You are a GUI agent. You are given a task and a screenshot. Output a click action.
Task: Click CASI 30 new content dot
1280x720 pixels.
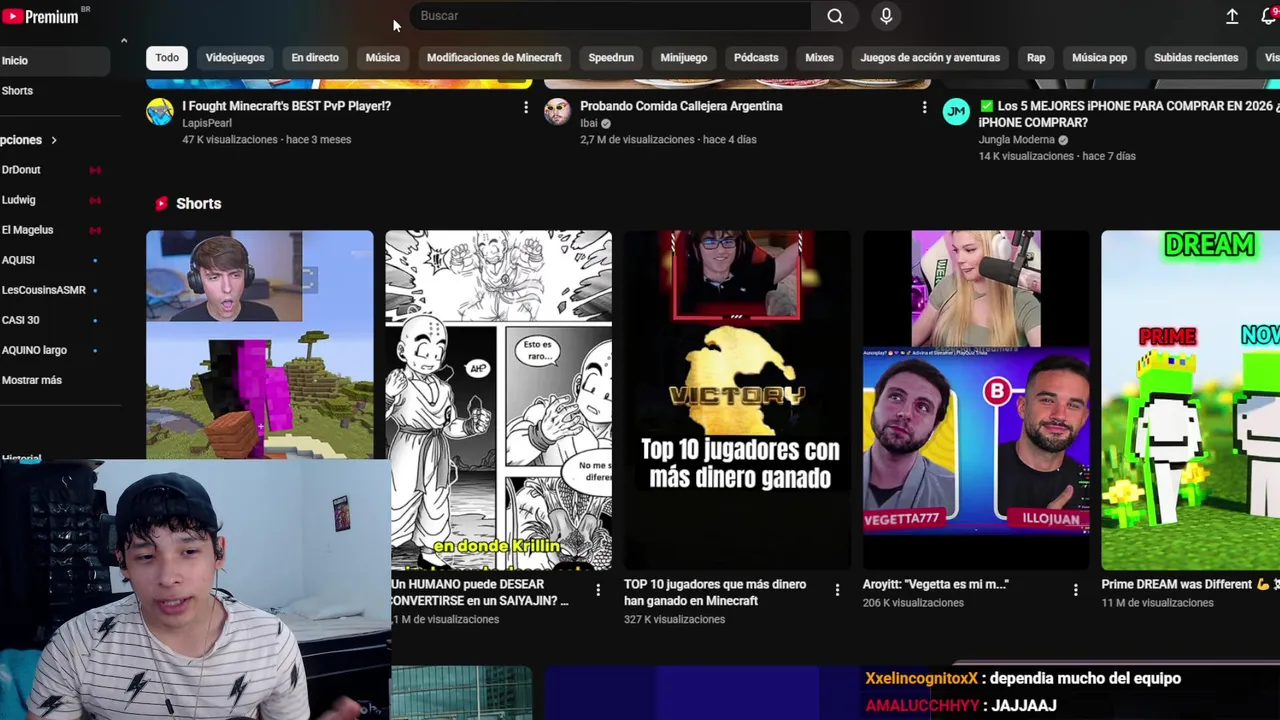[95, 320]
